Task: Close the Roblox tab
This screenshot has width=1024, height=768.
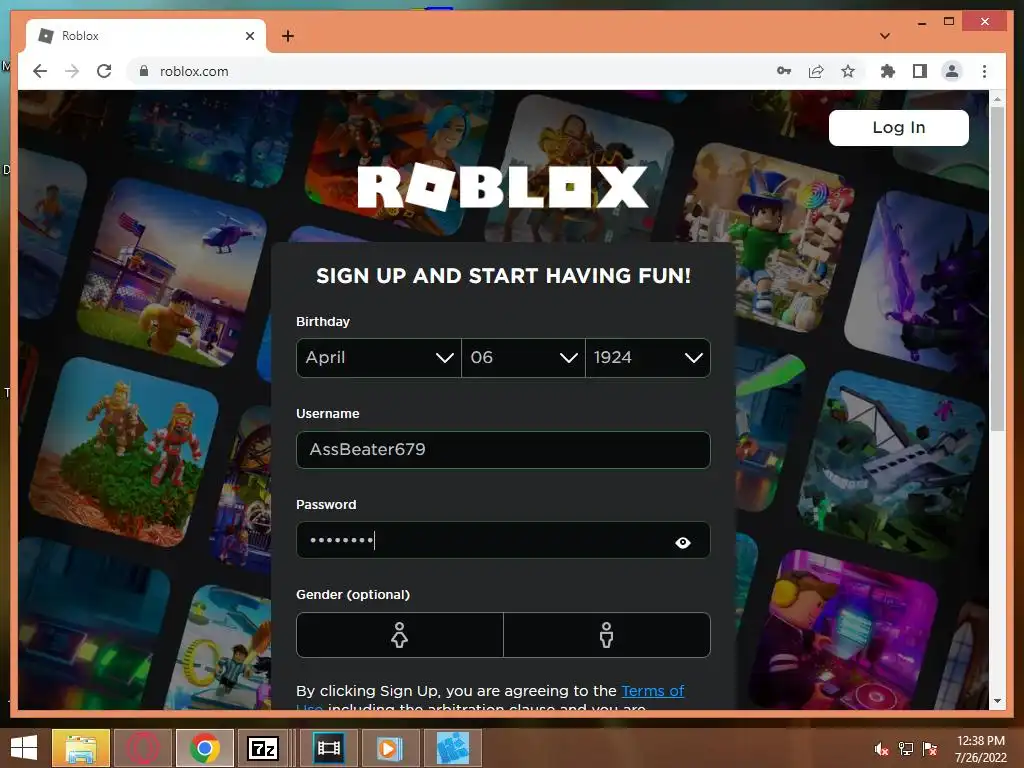Action: (249, 36)
